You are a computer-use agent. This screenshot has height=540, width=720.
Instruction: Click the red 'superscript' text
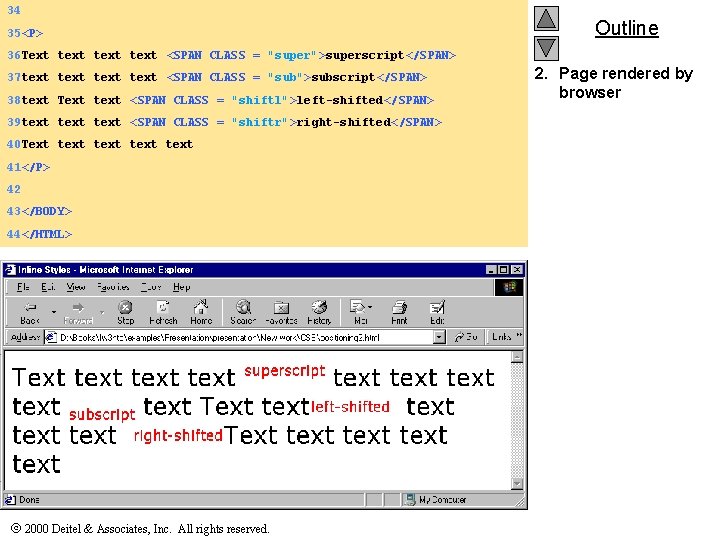(285, 371)
